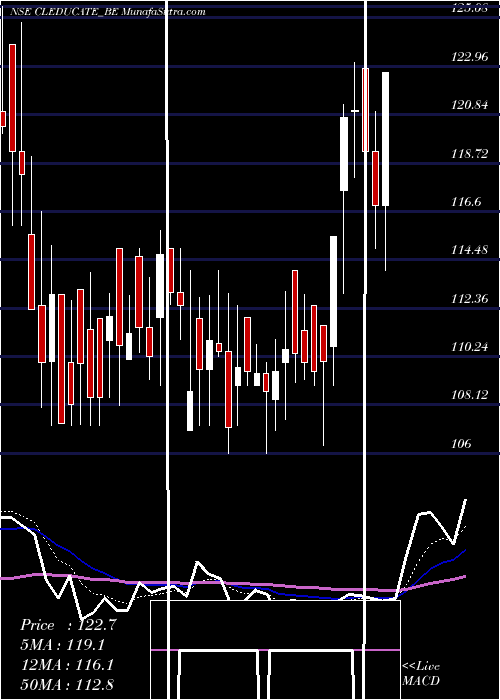Click the 122.96 price axis label
Viewport: 500px width, 700px height.
[469, 57]
